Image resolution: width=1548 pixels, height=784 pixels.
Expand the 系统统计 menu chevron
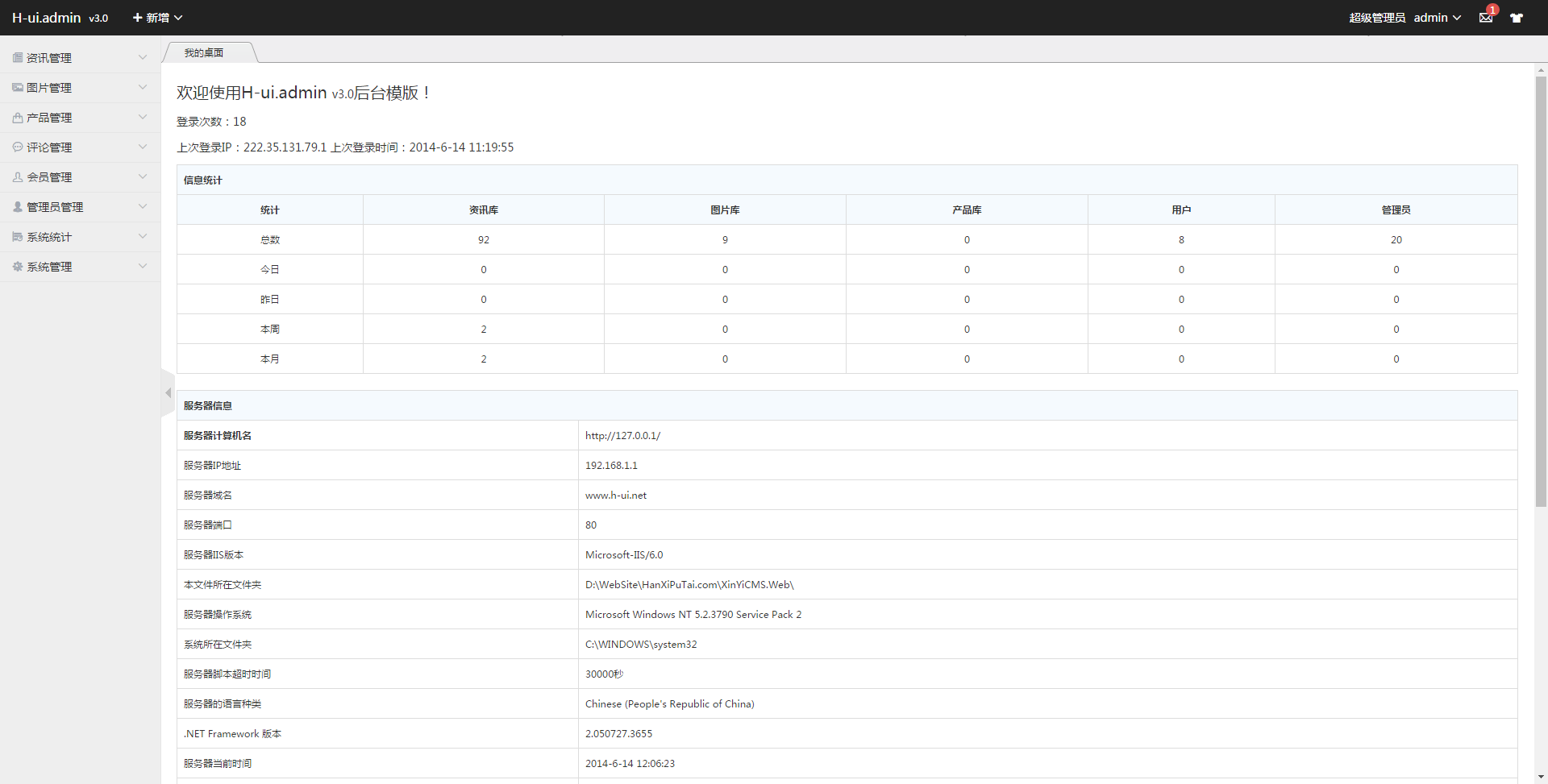pyautogui.click(x=143, y=236)
